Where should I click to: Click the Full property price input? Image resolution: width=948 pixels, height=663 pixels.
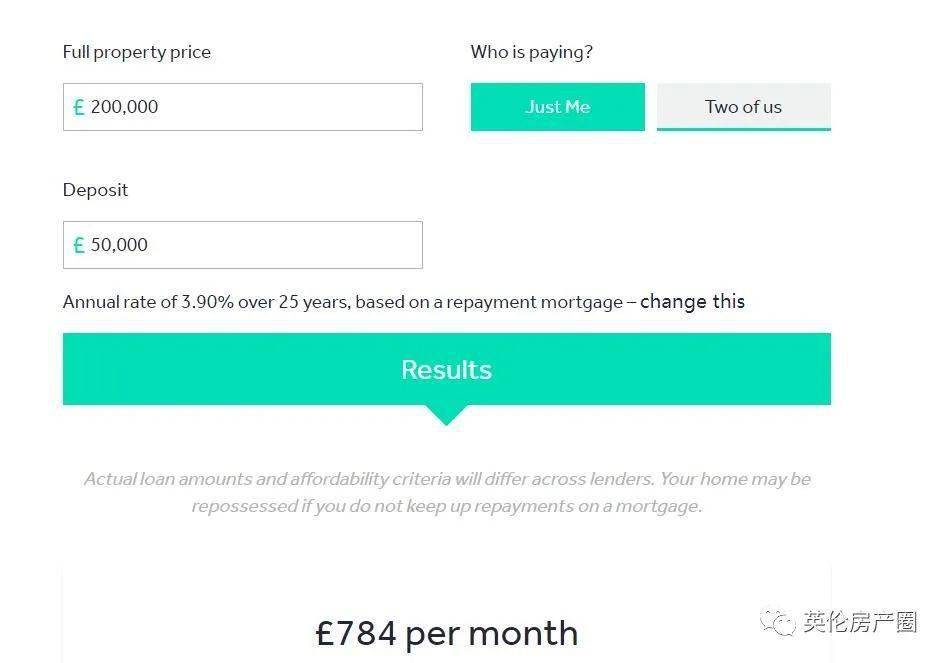[x=242, y=107]
